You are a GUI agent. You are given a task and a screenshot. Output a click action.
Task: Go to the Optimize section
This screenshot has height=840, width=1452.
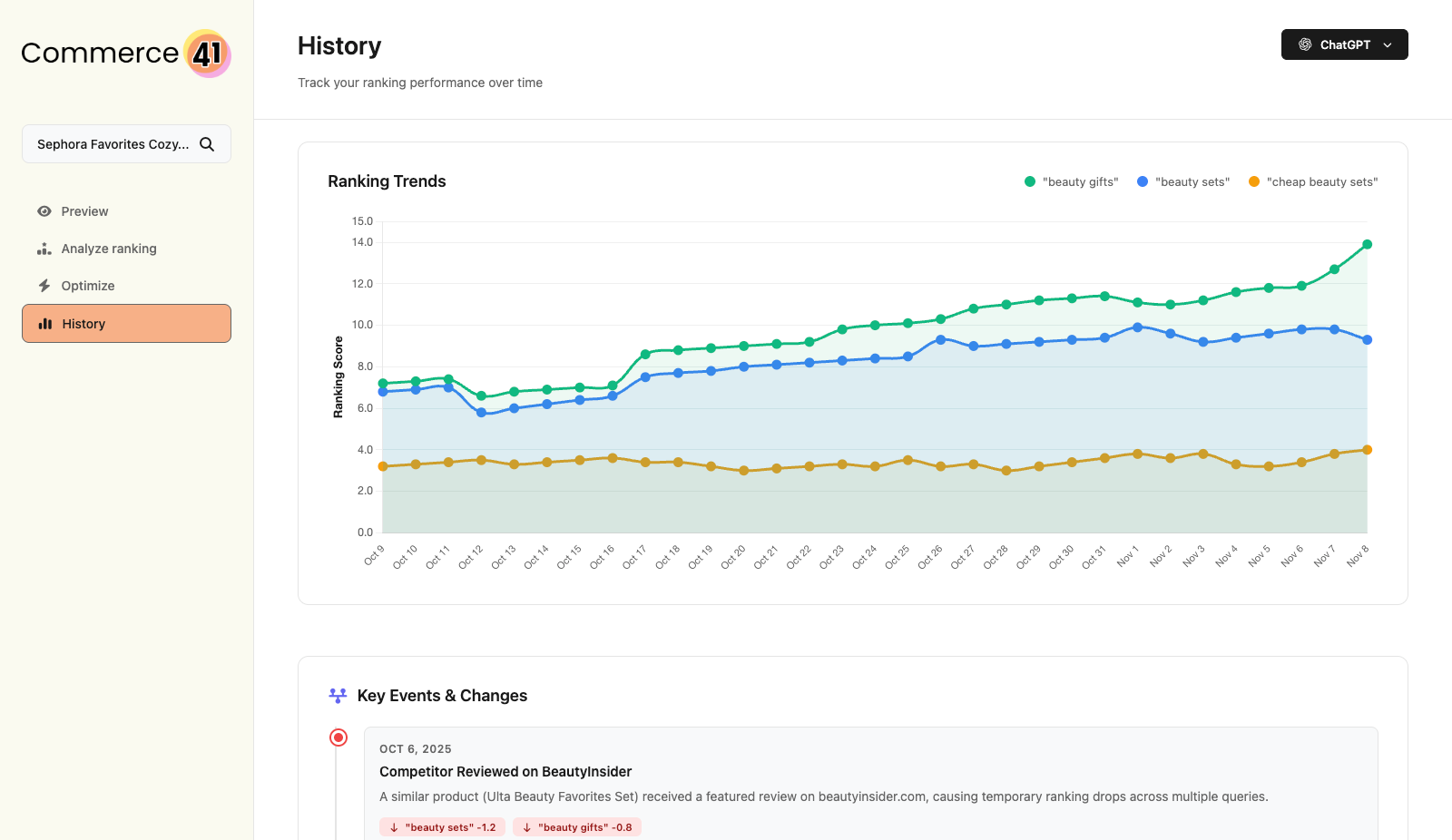click(87, 285)
